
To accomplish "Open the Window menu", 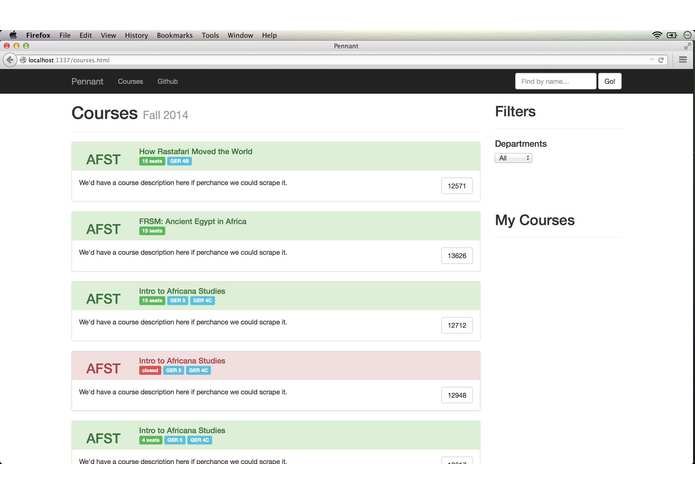I will (240, 35).
